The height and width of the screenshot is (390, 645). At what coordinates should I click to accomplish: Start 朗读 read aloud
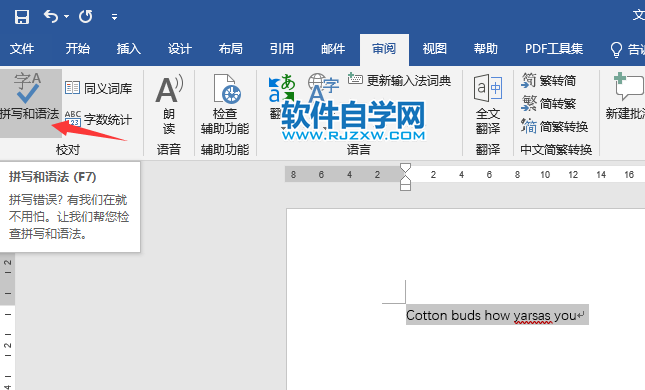coord(169,105)
